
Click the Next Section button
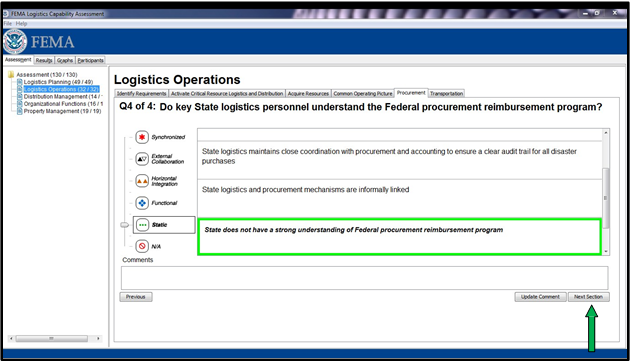point(588,297)
